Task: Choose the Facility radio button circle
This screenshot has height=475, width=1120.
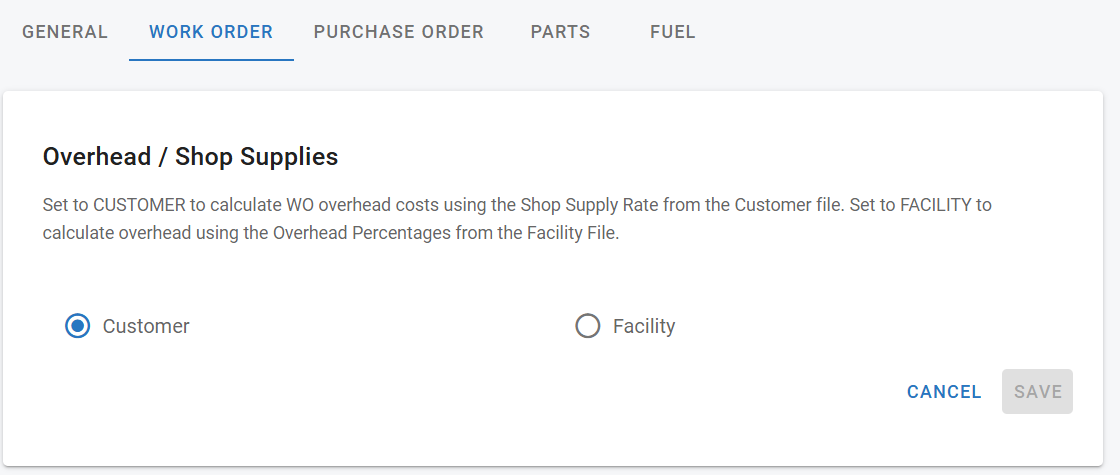Action: (x=588, y=326)
